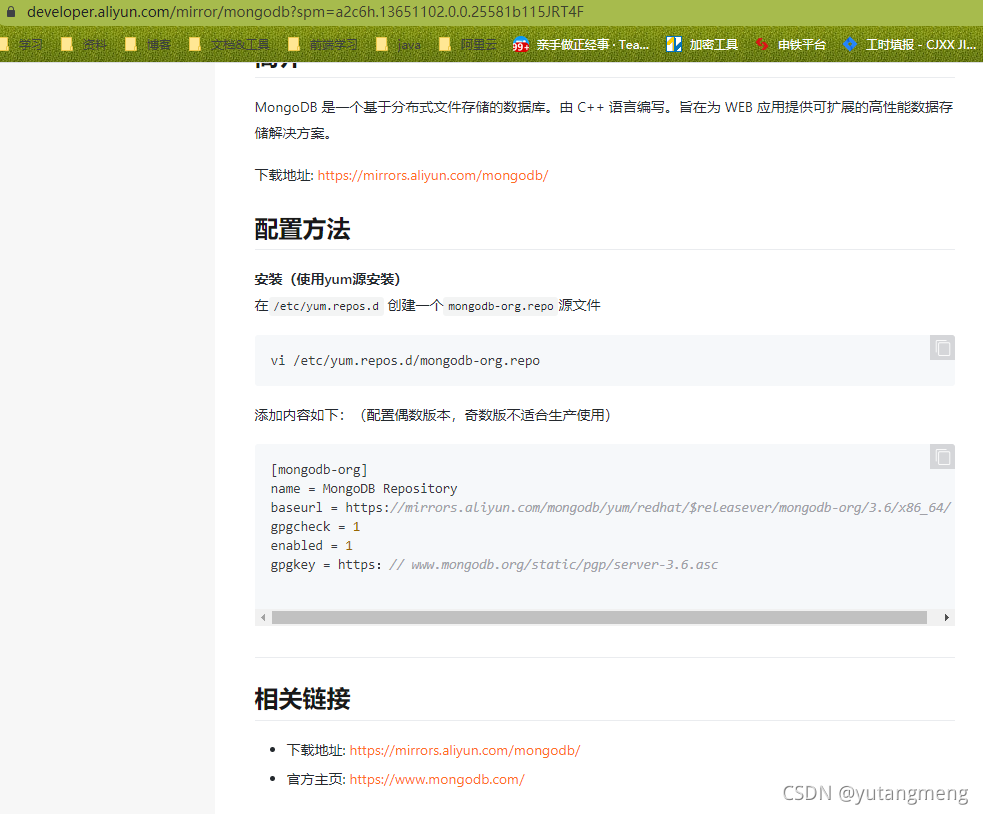983x814 pixels.
Task: Click the lock icon in address bar
Action: click(11, 11)
